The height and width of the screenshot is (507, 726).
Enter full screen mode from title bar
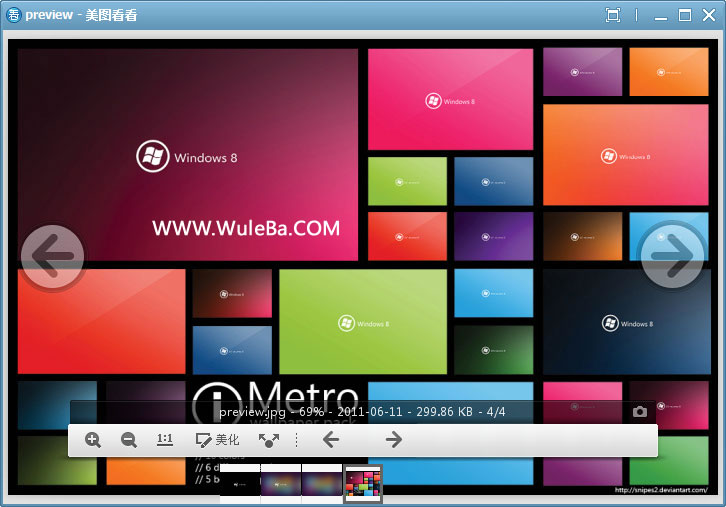point(613,15)
